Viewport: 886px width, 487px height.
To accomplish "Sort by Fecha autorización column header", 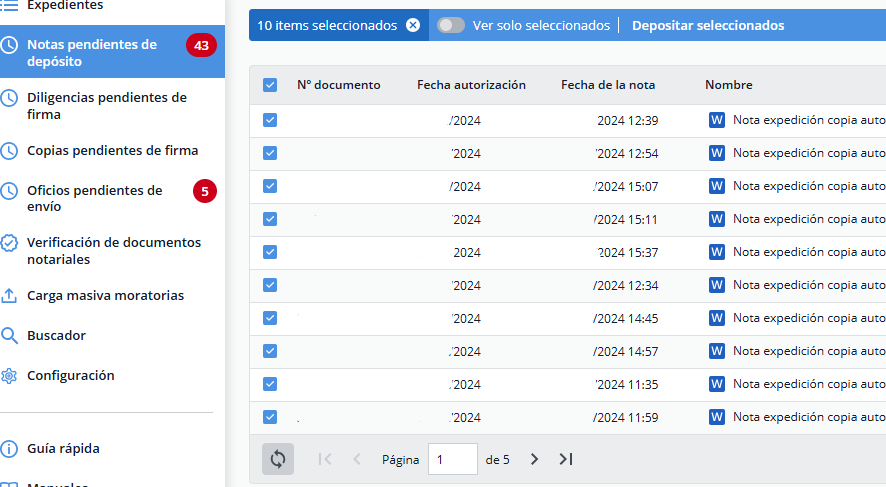I will point(471,85).
